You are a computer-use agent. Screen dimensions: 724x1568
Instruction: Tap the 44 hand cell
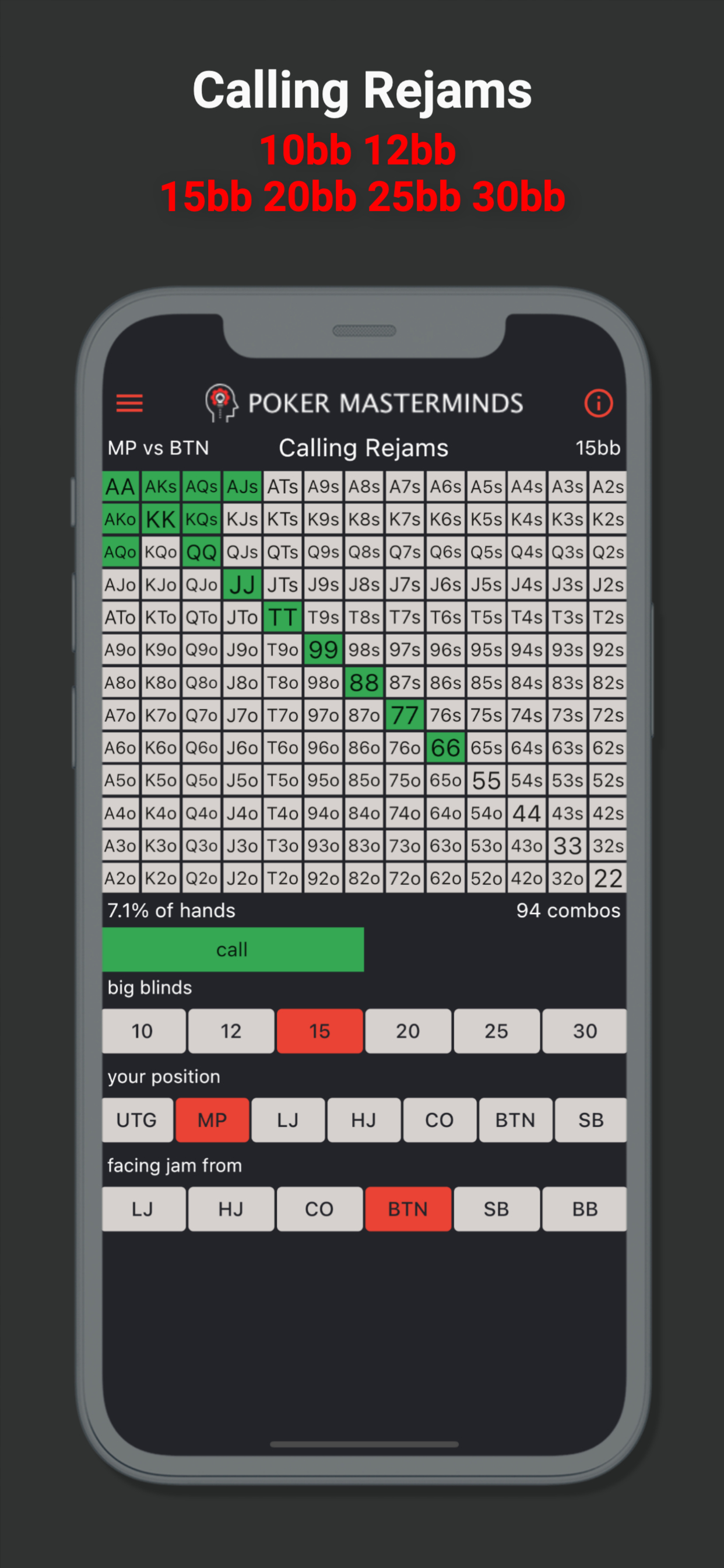(x=527, y=813)
